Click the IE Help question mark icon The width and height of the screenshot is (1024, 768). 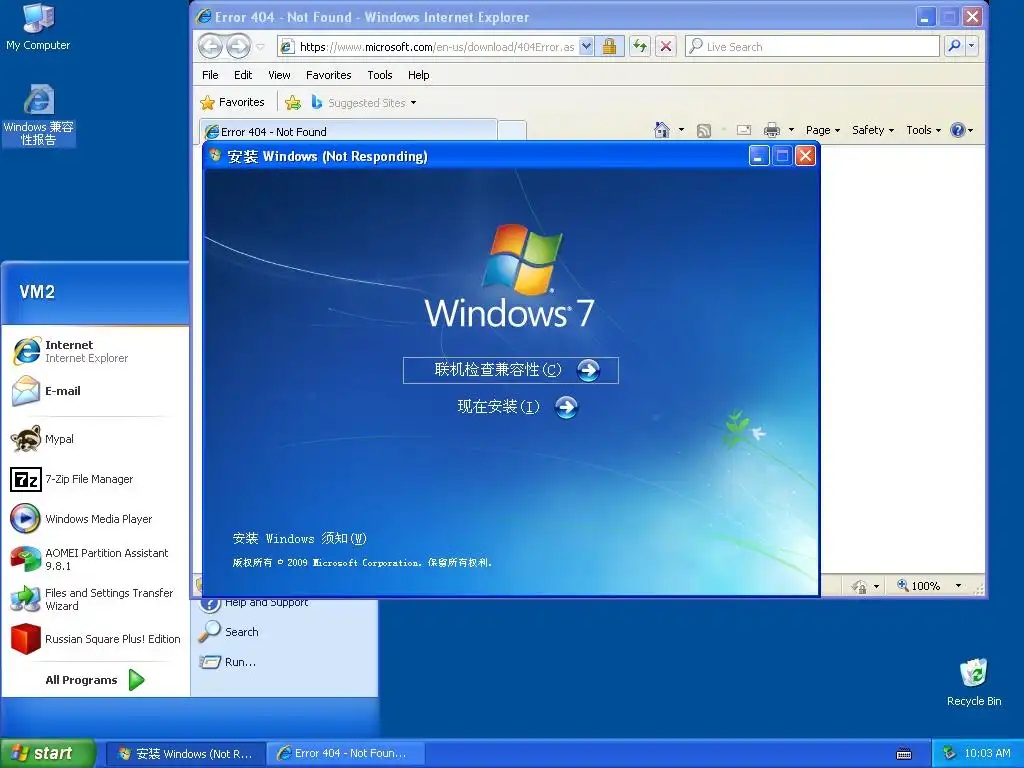[957, 130]
